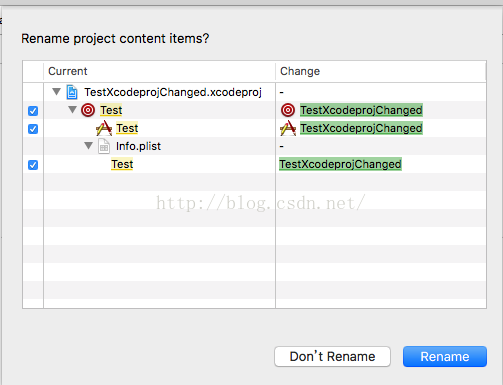
Task: Select the Info.plist row label
Action: pos(138,146)
